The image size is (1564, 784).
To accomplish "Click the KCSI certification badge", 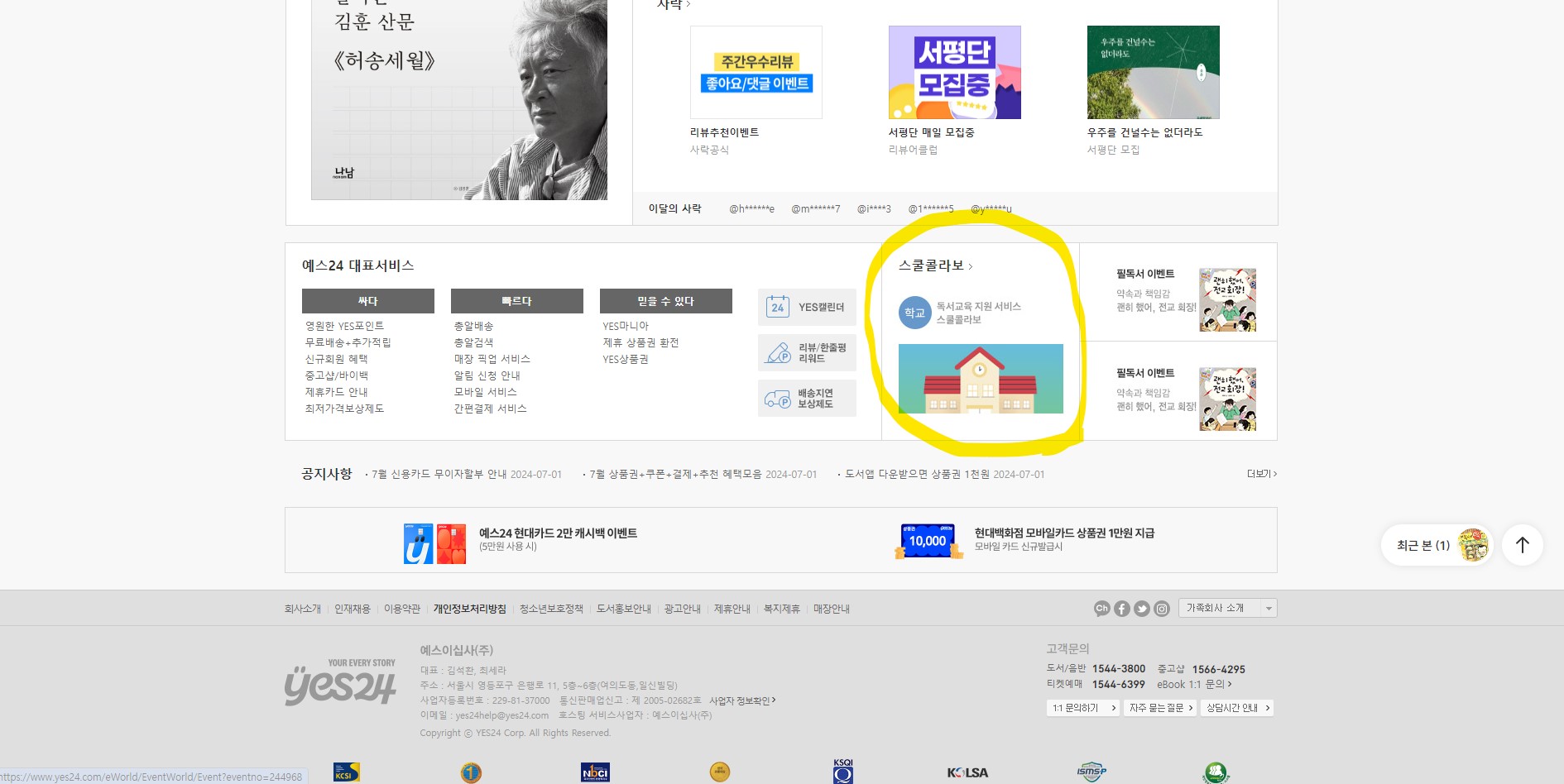I will point(346,772).
